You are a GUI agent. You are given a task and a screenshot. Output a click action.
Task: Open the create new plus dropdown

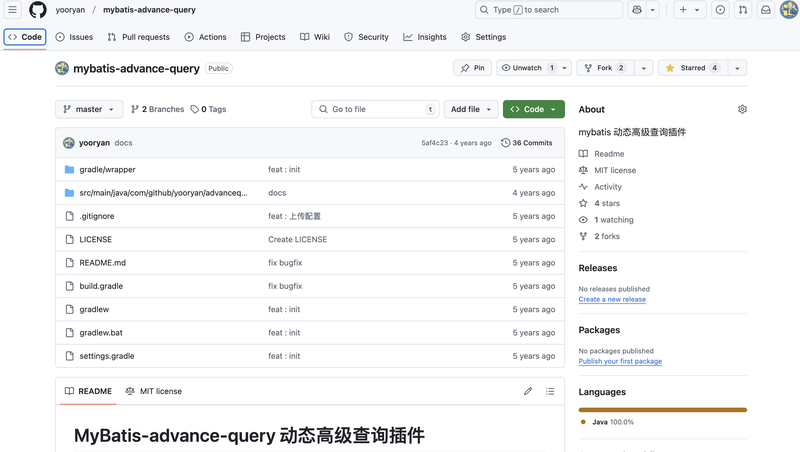tap(690, 10)
